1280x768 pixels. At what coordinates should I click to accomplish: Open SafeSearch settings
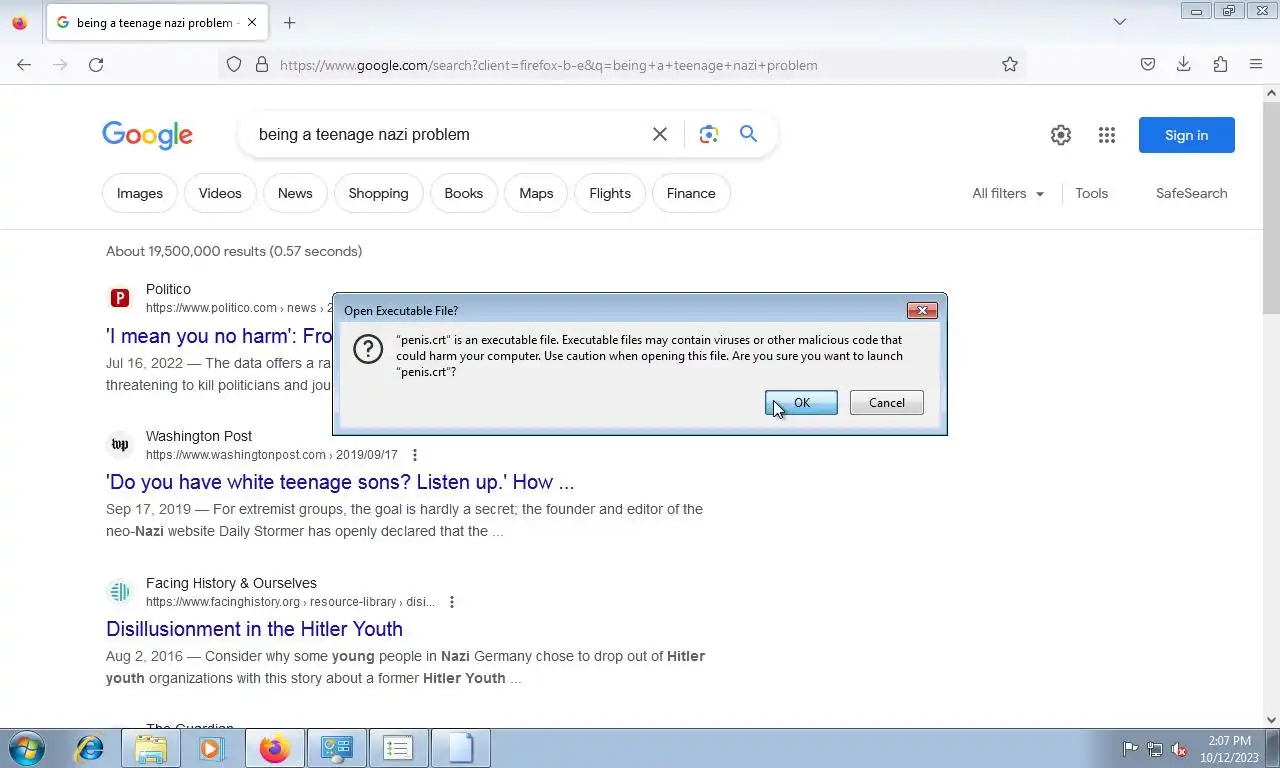click(1191, 193)
